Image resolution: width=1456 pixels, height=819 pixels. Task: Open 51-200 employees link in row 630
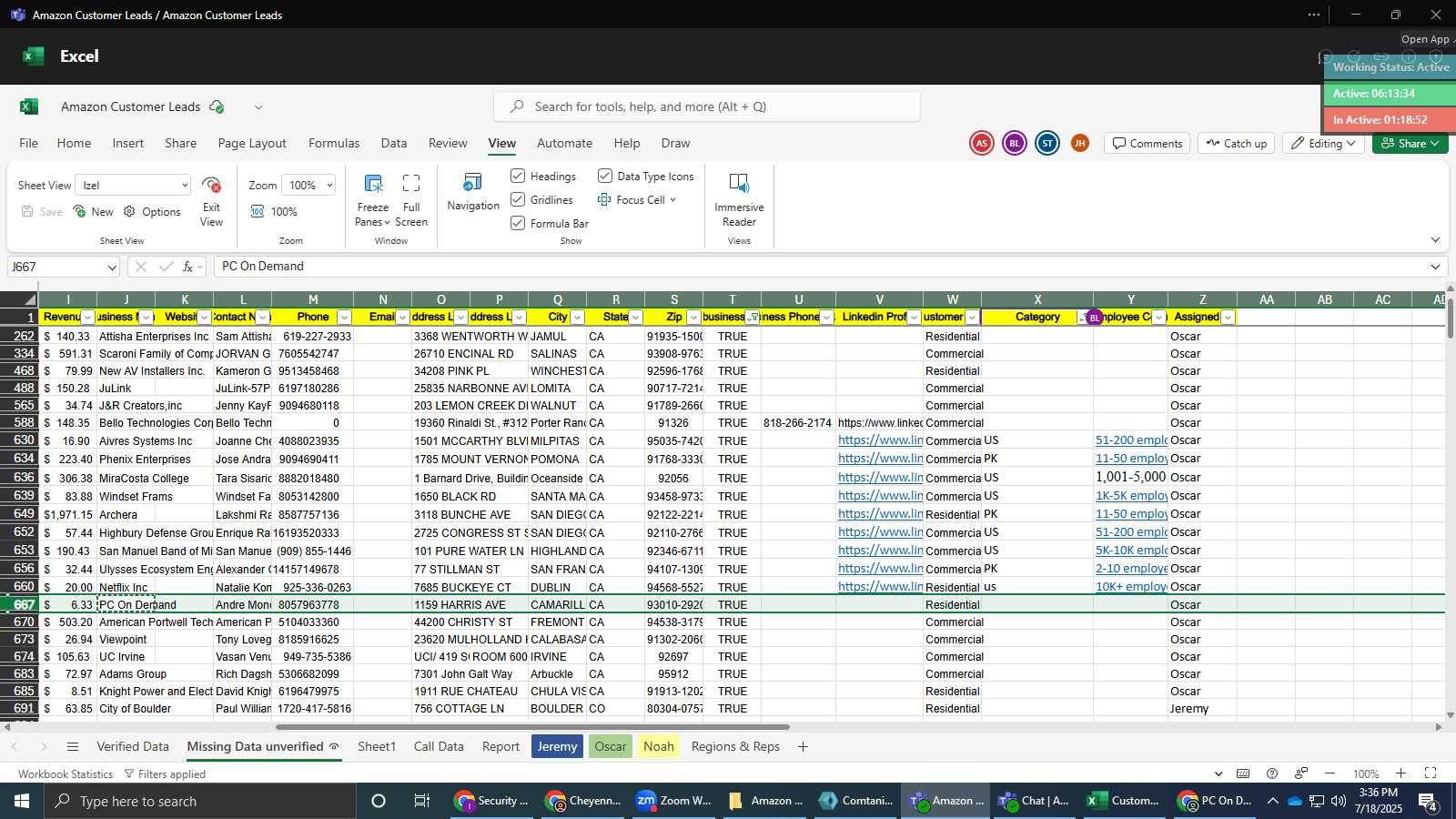tap(1131, 440)
